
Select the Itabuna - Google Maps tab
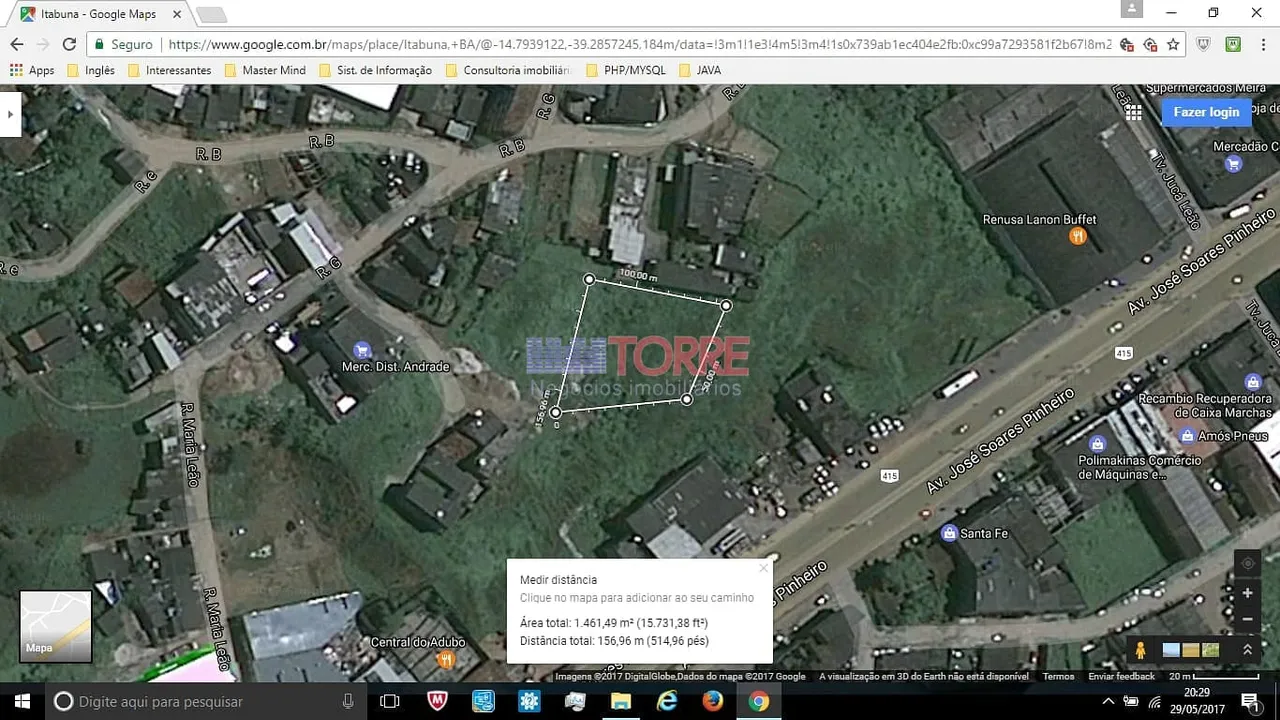tap(97, 14)
